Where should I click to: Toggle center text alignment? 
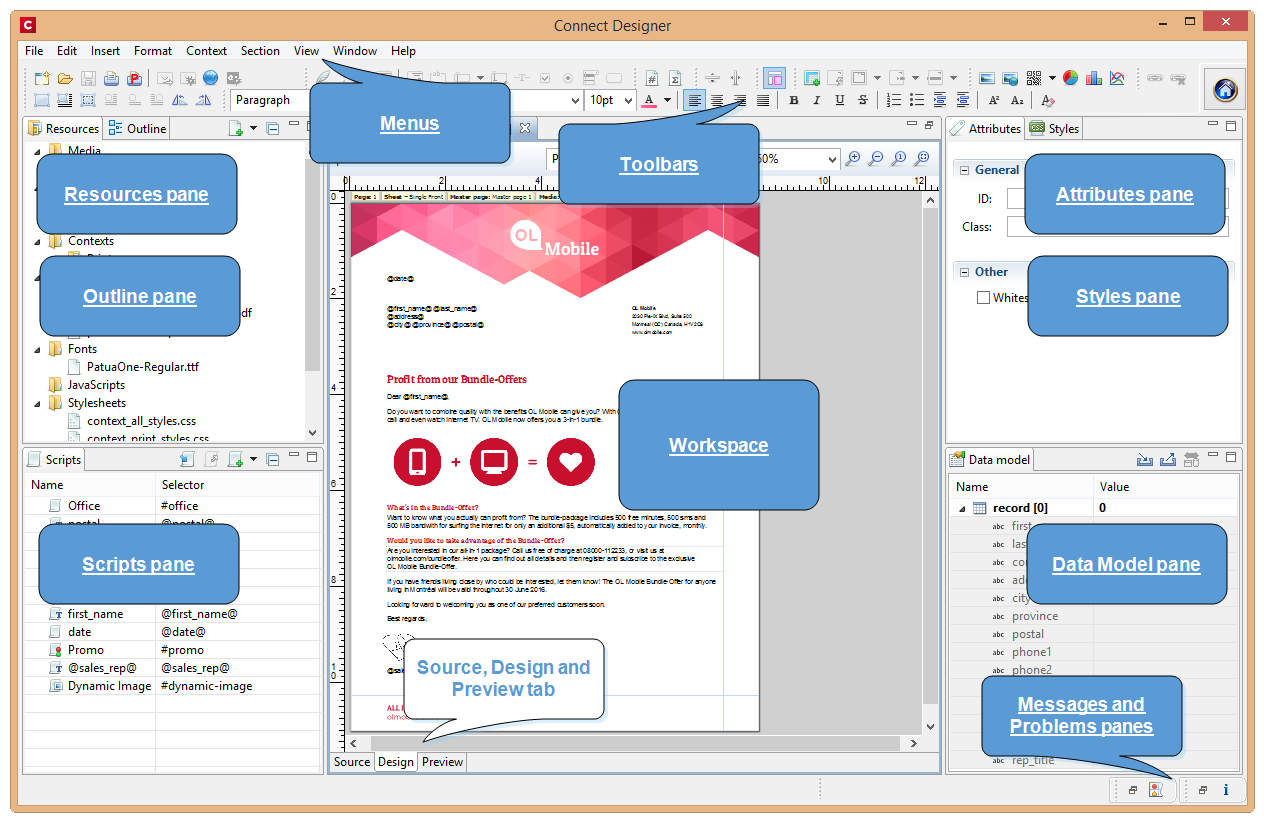click(x=717, y=100)
